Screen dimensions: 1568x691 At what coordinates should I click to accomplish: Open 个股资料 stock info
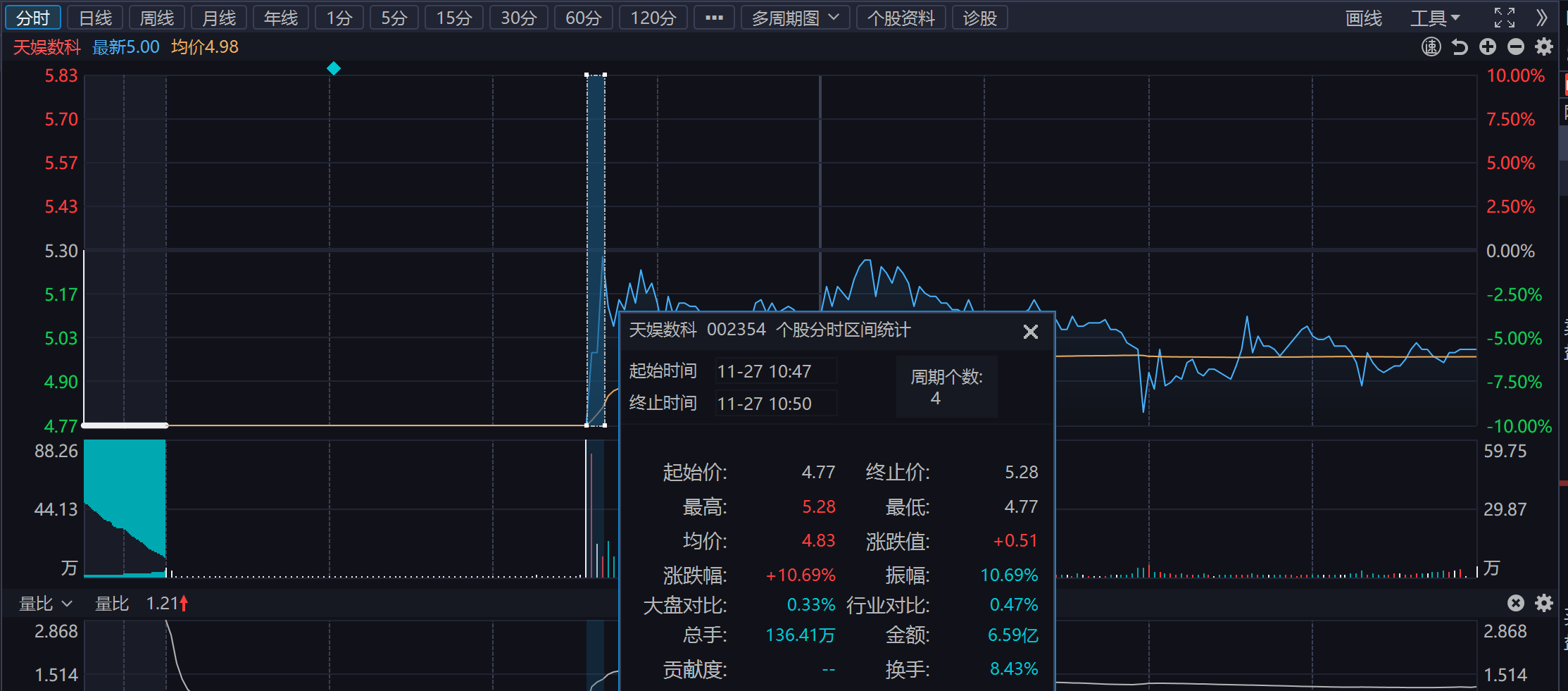(901, 18)
